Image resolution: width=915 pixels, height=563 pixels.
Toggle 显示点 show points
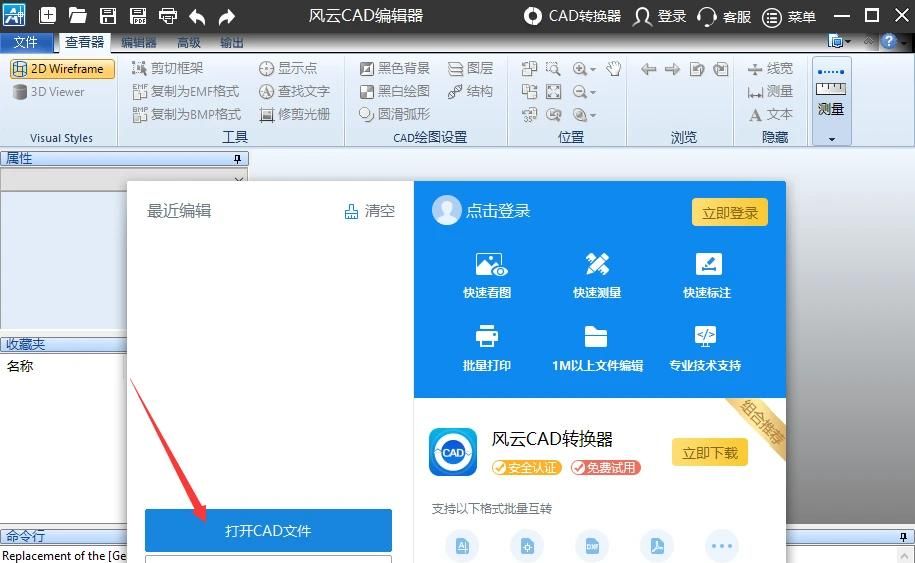[x=288, y=68]
